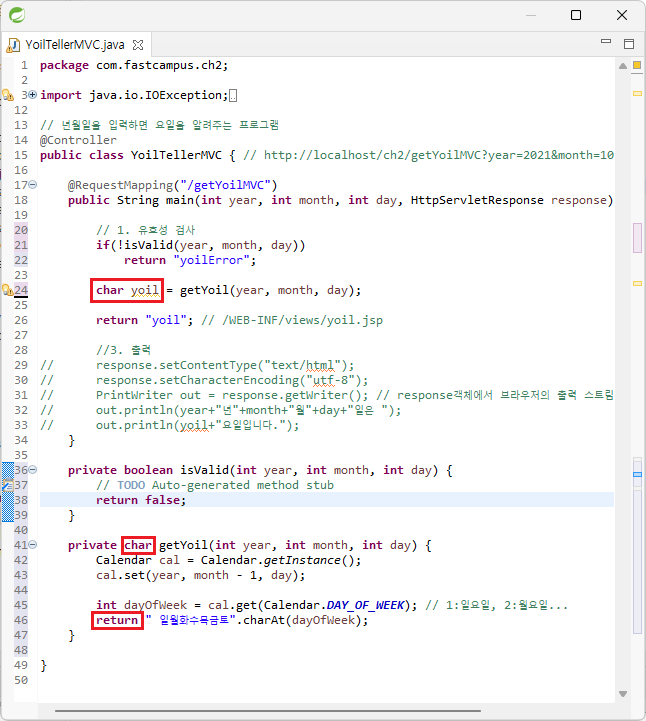Click the Spring leaf application icon
The height and width of the screenshot is (721, 646).
[17, 15]
